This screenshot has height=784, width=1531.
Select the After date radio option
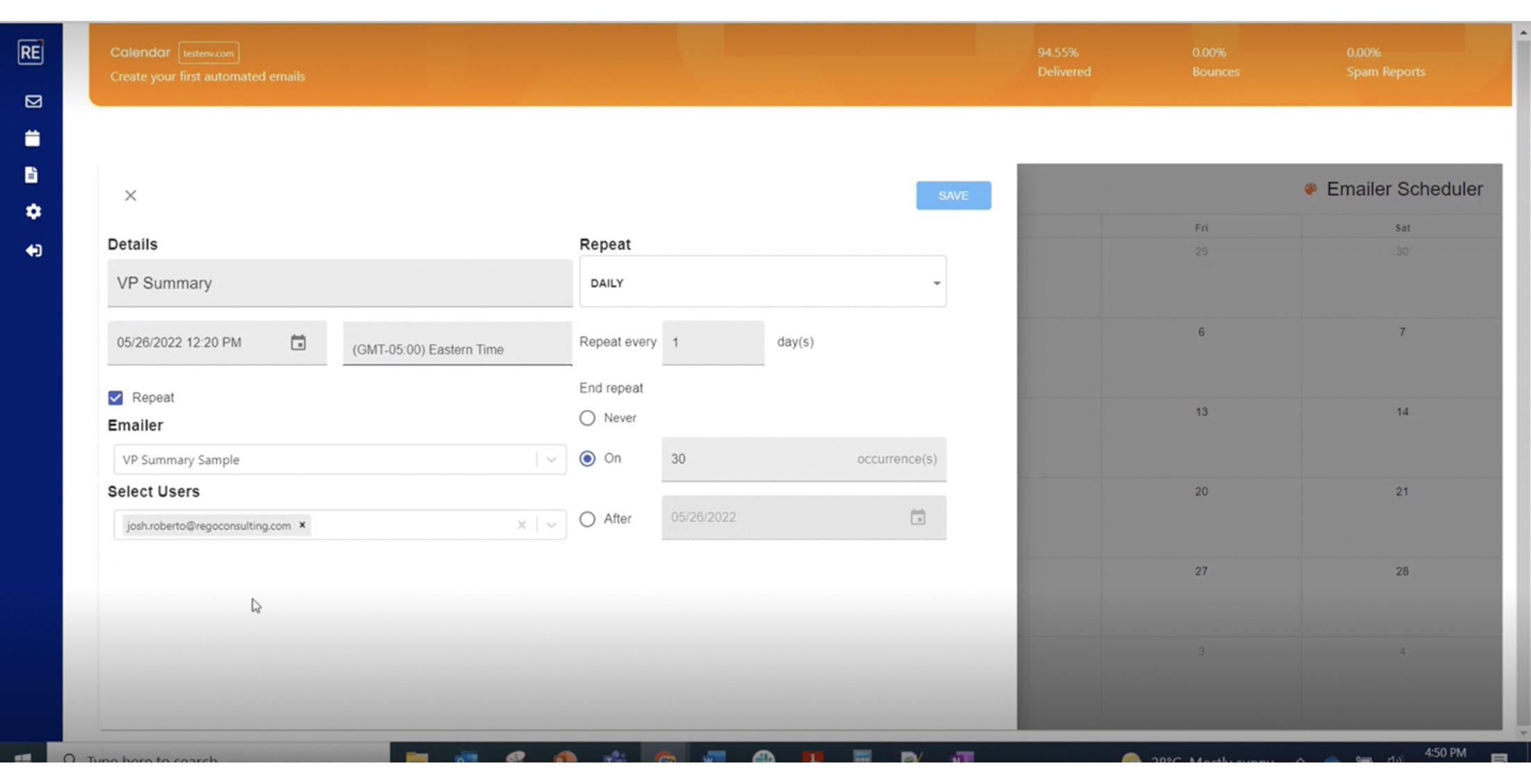[x=587, y=519]
